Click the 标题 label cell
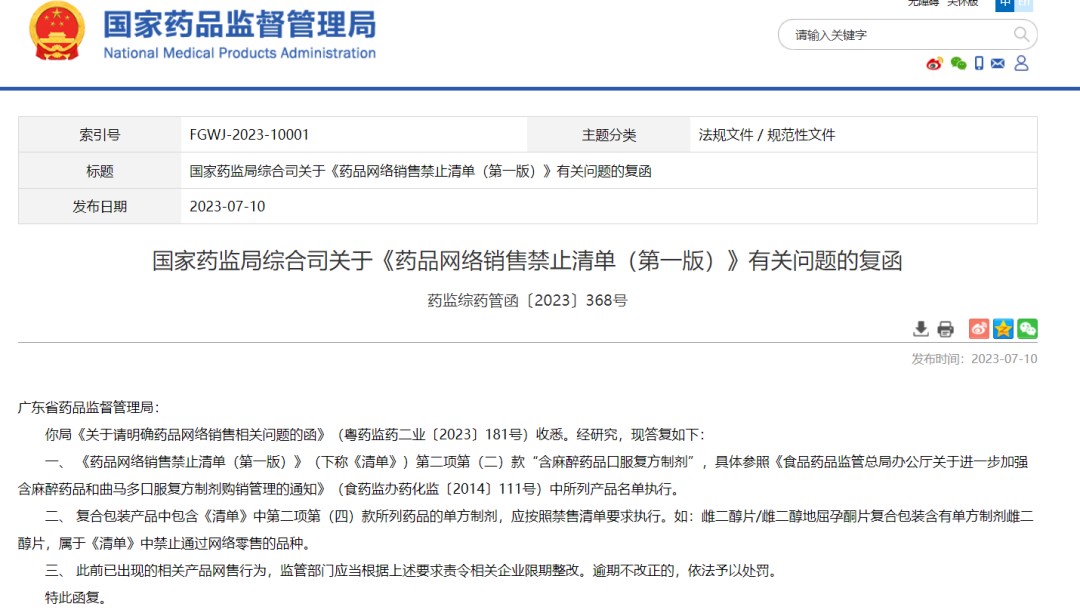1080x613 pixels. (100, 171)
